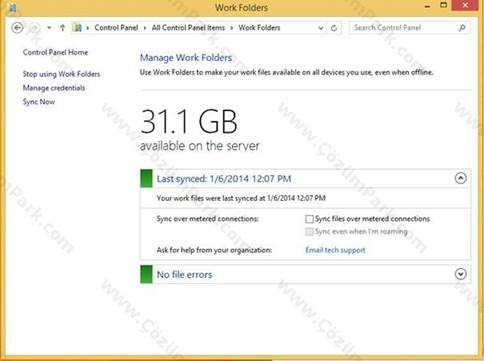Select All Control Panel Items breadcrumb
The height and width of the screenshot is (361, 484).
point(188,28)
